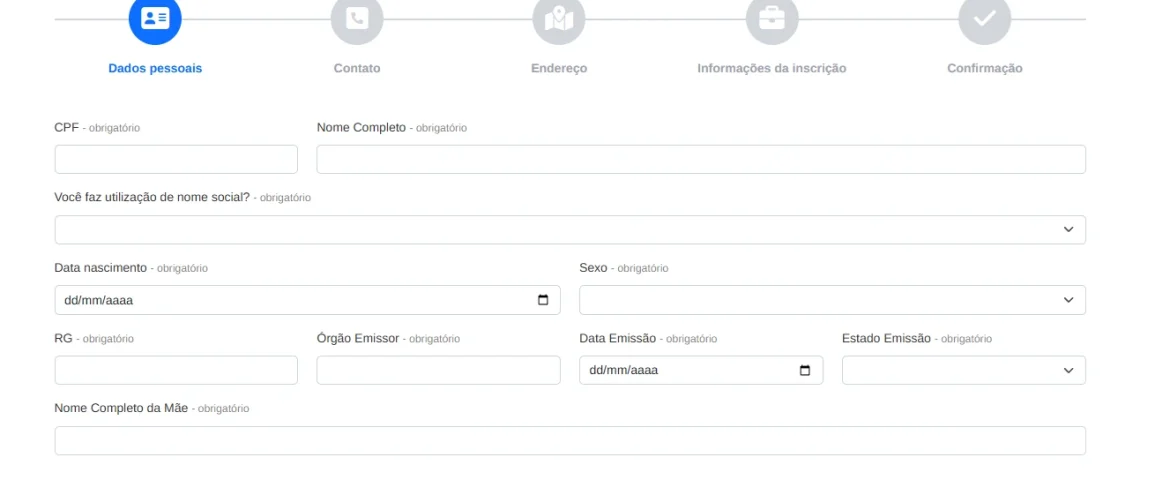Focus the CPF input field
The width and height of the screenshot is (1170, 480).
(176, 160)
